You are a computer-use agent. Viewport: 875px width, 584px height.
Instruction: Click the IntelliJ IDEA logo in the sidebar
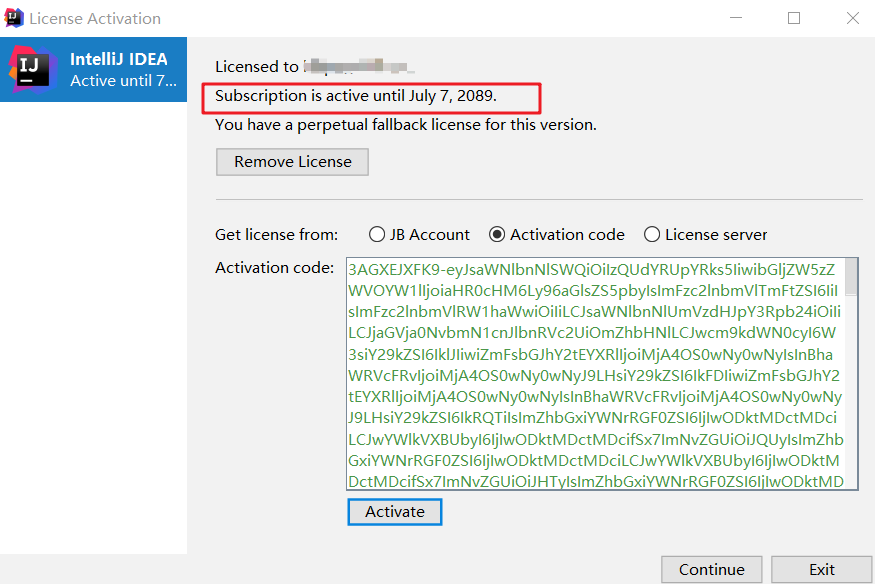(30, 69)
